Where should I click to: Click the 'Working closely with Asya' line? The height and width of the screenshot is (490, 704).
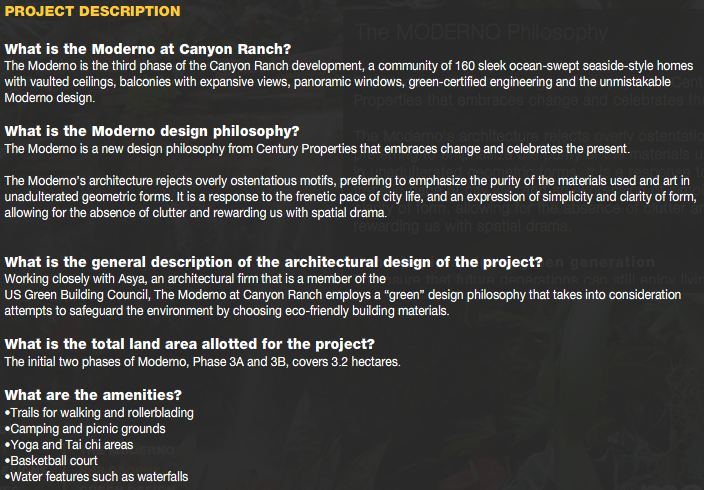195,279
